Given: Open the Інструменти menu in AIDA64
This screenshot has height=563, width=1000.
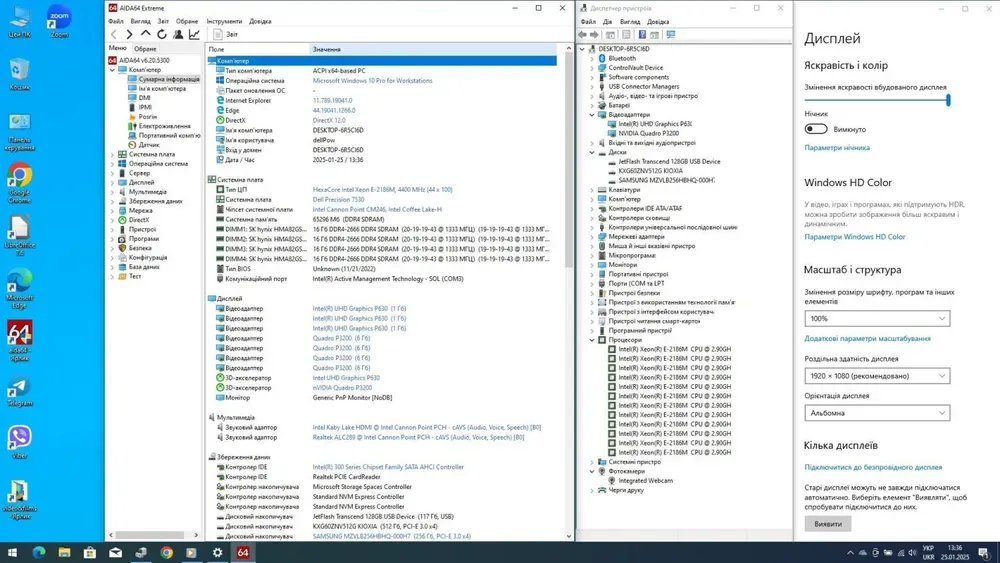Looking at the screenshot, I should point(224,21).
